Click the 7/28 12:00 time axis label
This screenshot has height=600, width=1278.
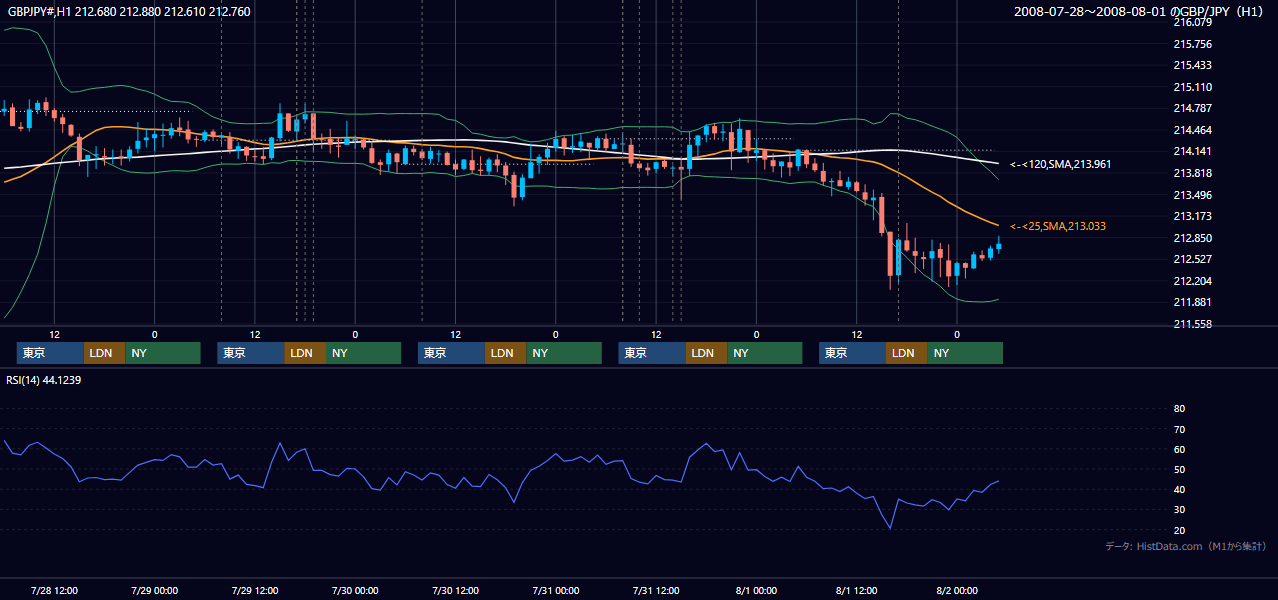54,590
